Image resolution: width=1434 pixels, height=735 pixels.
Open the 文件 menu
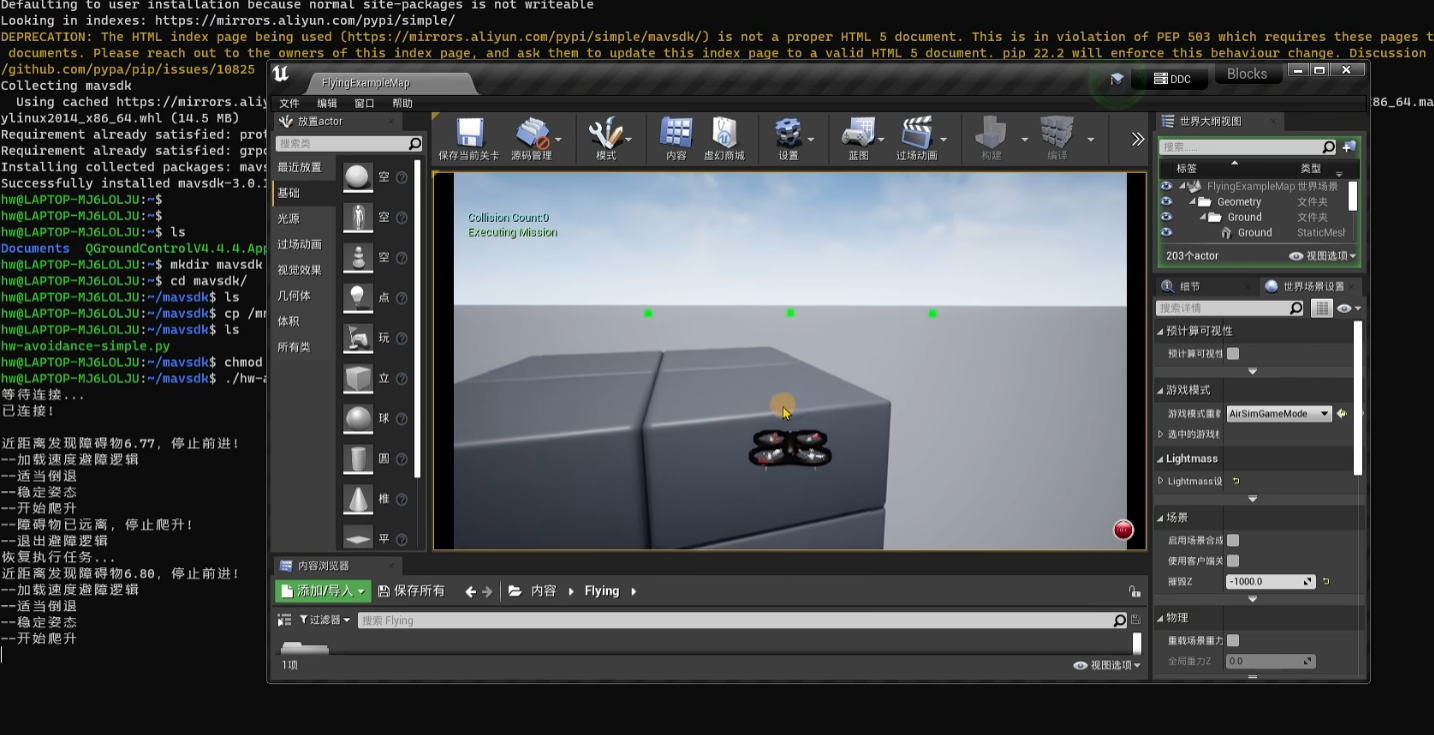click(289, 103)
